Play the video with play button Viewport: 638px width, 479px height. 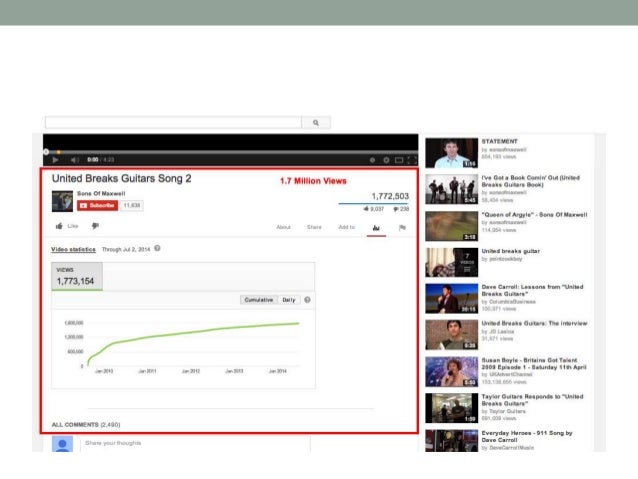click(55, 160)
